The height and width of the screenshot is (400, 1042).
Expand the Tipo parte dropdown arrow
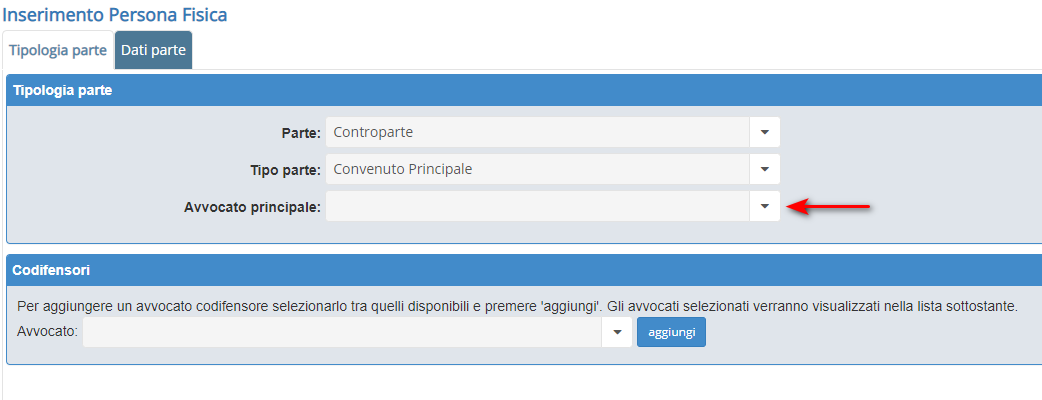click(x=764, y=169)
